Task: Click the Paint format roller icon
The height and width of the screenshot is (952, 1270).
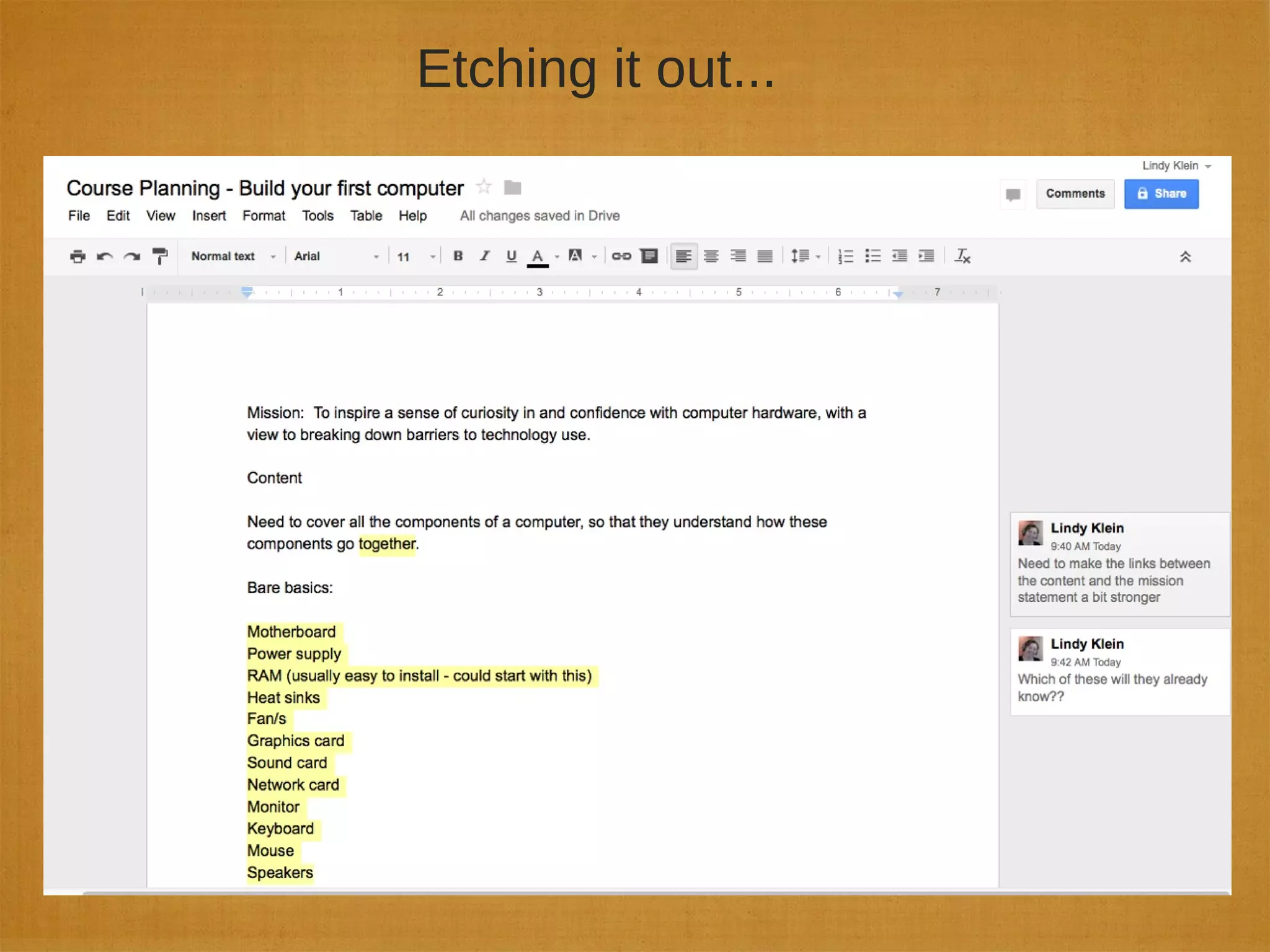Action: [160, 257]
